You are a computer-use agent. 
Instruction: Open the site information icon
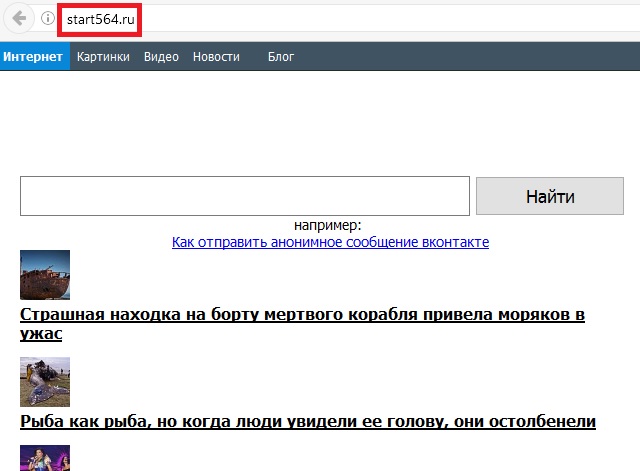[x=48, y=18]
